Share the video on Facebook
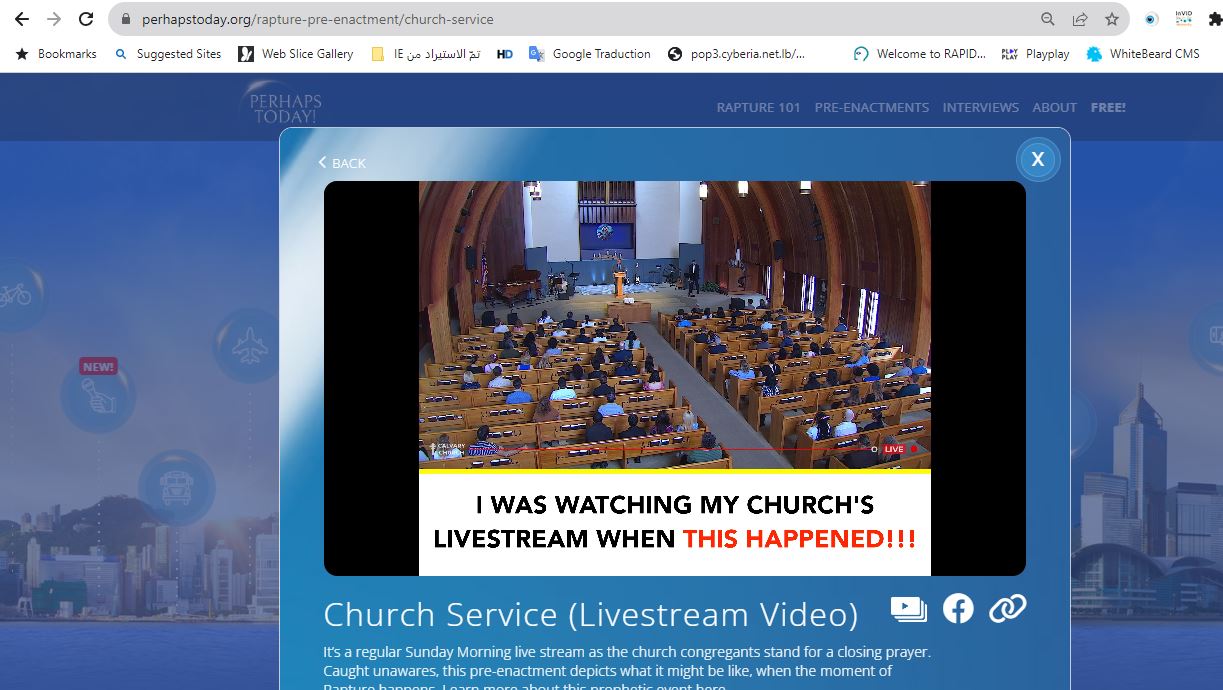The image size is (1223, 690). coord(958,608)
